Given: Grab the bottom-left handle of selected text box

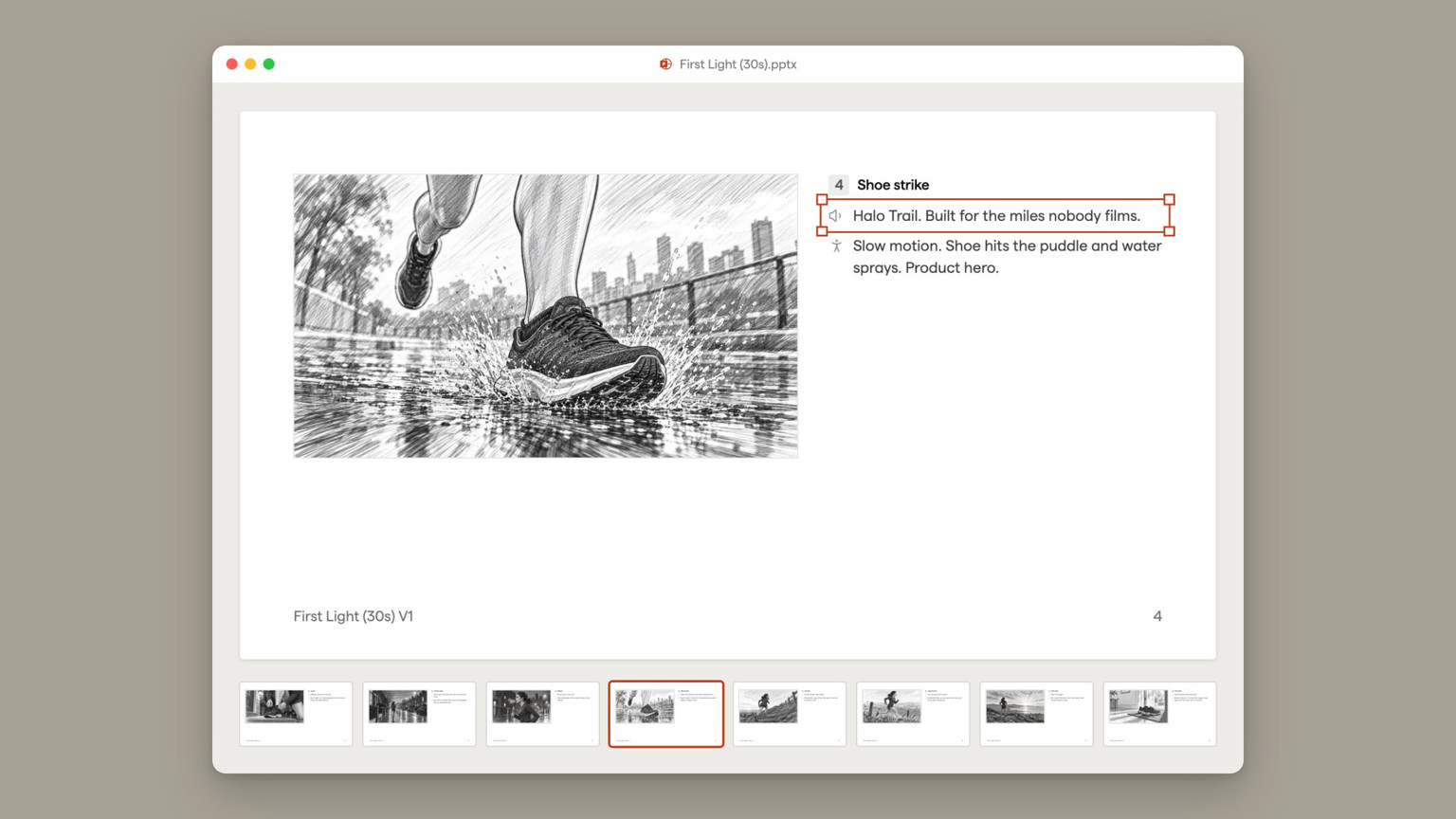Looking at the screenshot, I should (822, 231).
